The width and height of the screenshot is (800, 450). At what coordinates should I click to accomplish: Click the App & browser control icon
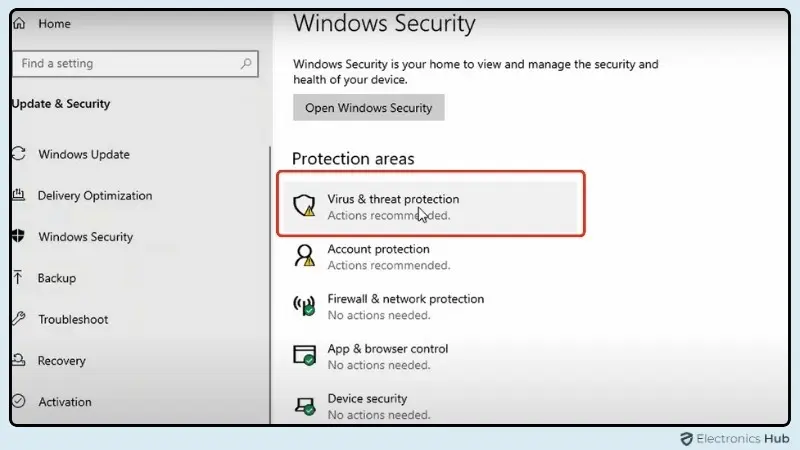click(304, 356)
